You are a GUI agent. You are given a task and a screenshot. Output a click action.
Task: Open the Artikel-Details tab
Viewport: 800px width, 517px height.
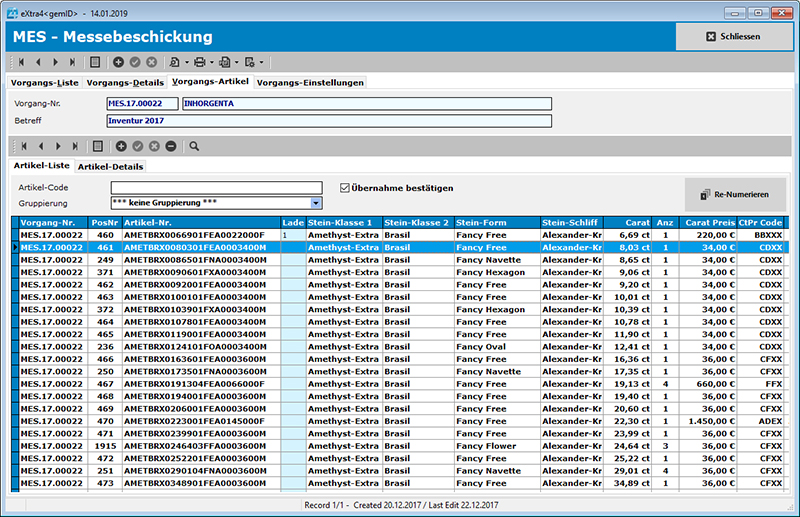coord(110,166)
